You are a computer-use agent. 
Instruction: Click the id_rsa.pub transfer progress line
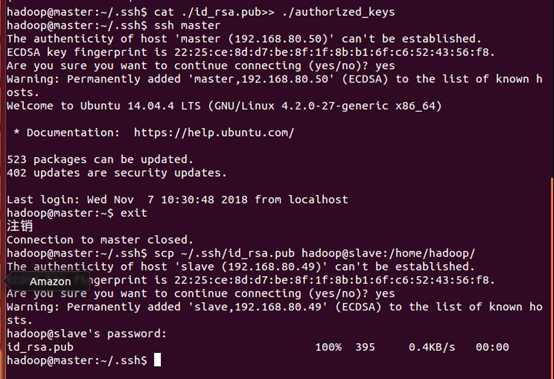(x=258, y=347)
